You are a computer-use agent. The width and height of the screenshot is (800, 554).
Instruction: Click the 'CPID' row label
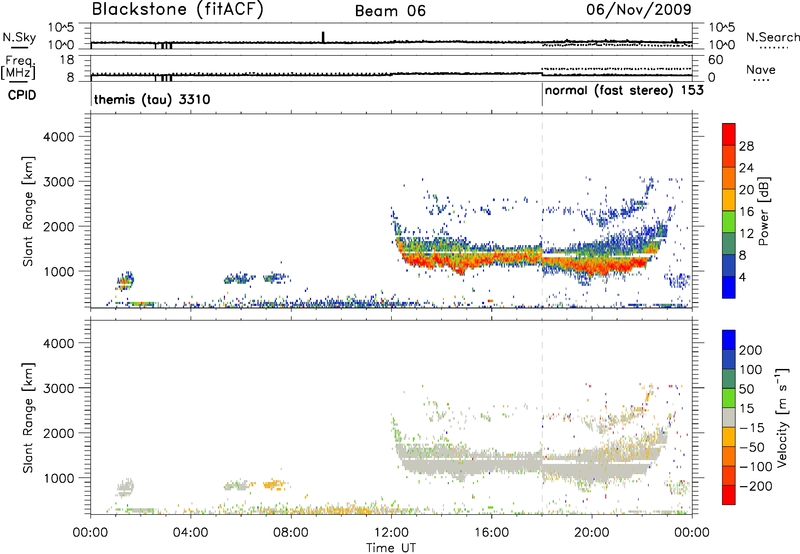coord(22,95)
